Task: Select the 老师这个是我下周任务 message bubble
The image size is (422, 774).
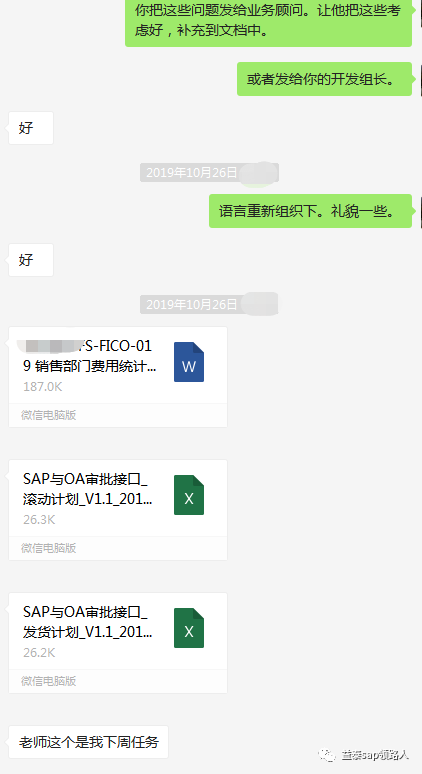Action: click(88, 742)
